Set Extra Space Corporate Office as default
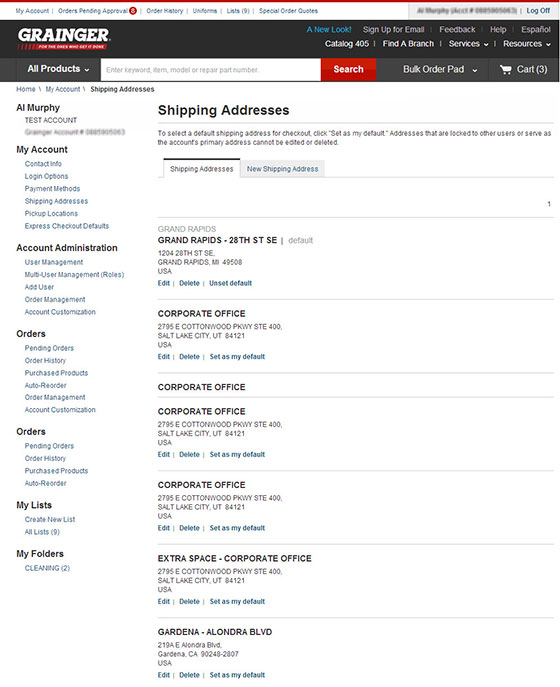The width and height of the screenshot is (560, 687). pyautogui.click(x=237, y=602)
